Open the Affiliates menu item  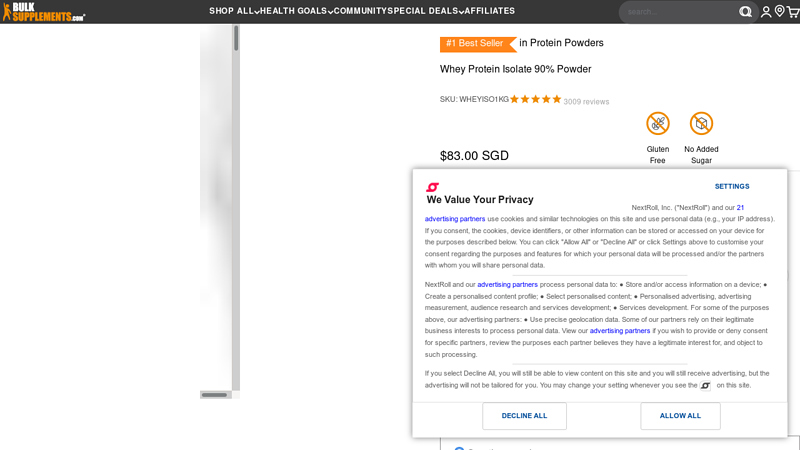[x=490, y=11]
